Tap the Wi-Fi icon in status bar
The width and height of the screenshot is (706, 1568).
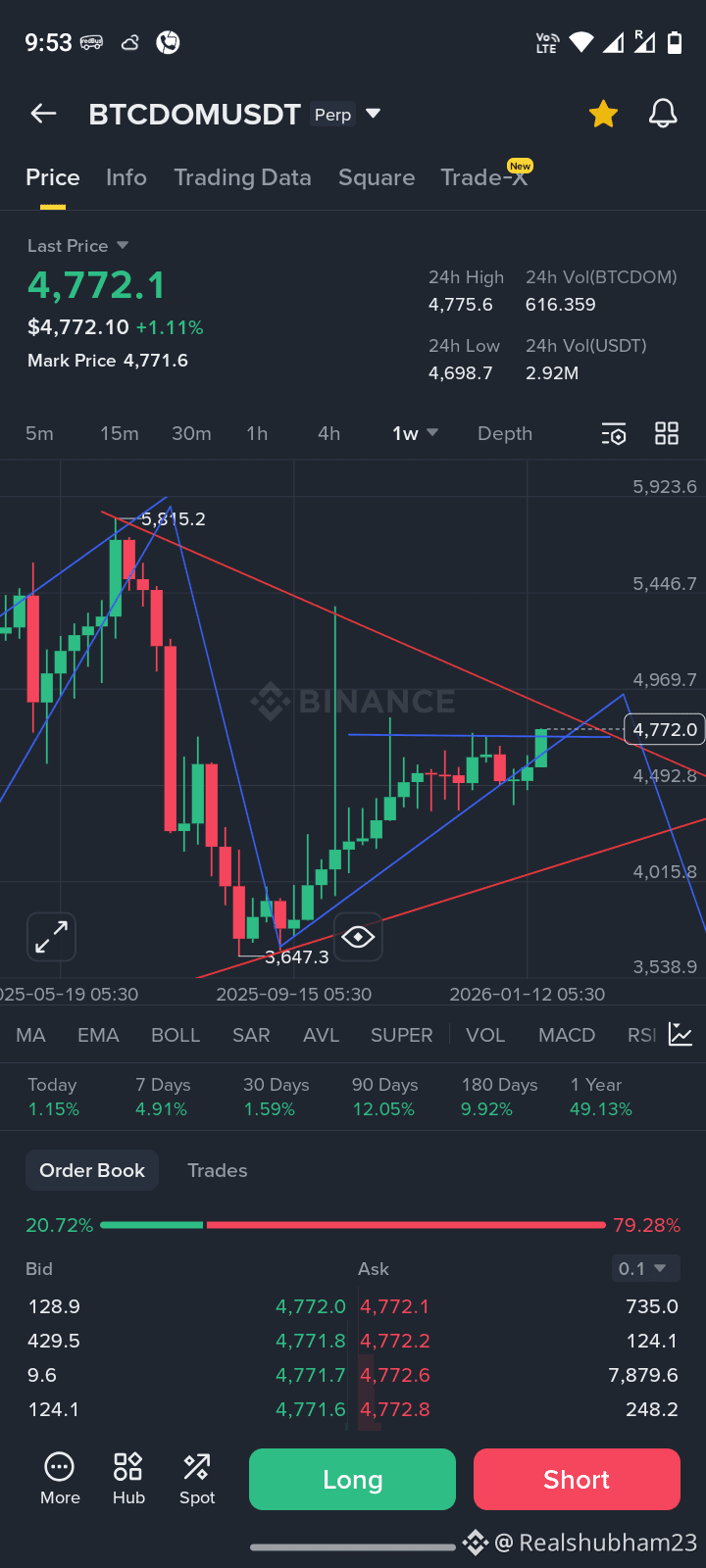(x=581, y=42)
